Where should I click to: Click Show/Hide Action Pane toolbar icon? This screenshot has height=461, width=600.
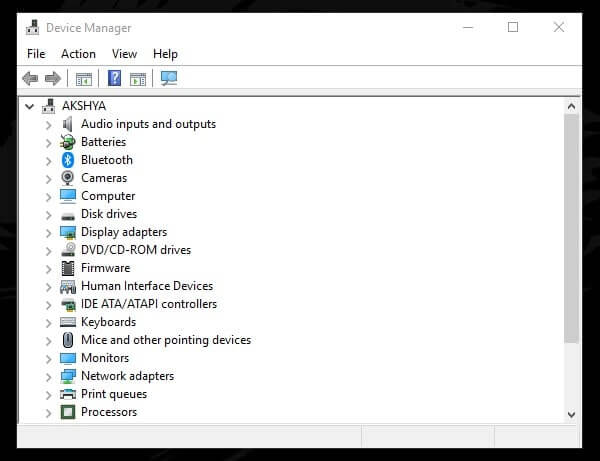tap(138, 79)
